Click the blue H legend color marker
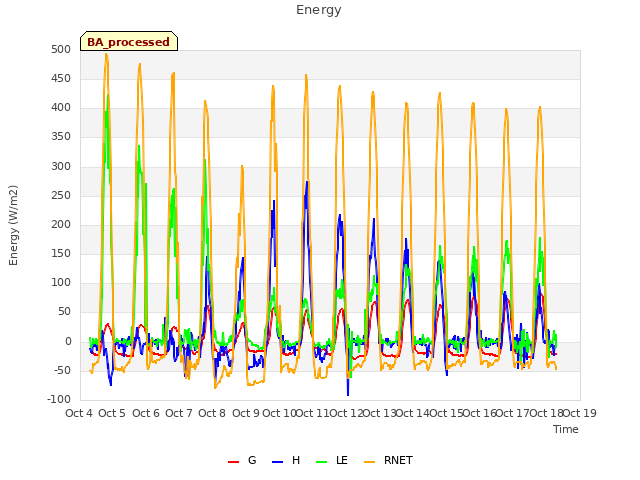Viewport: 640px width, 480px height. tap(277, 462)
